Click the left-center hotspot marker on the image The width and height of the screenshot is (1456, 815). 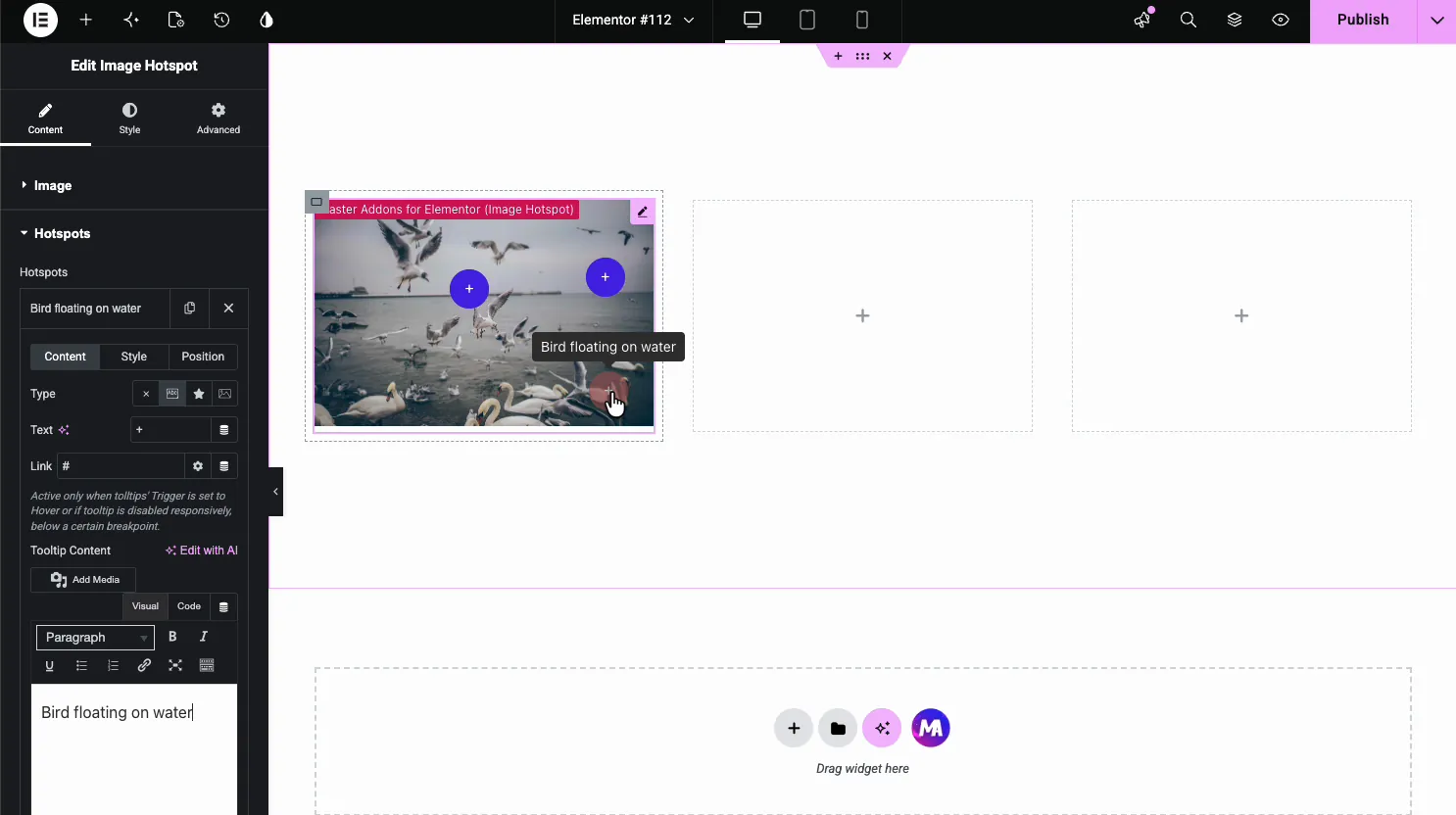[x=469, y=288]
